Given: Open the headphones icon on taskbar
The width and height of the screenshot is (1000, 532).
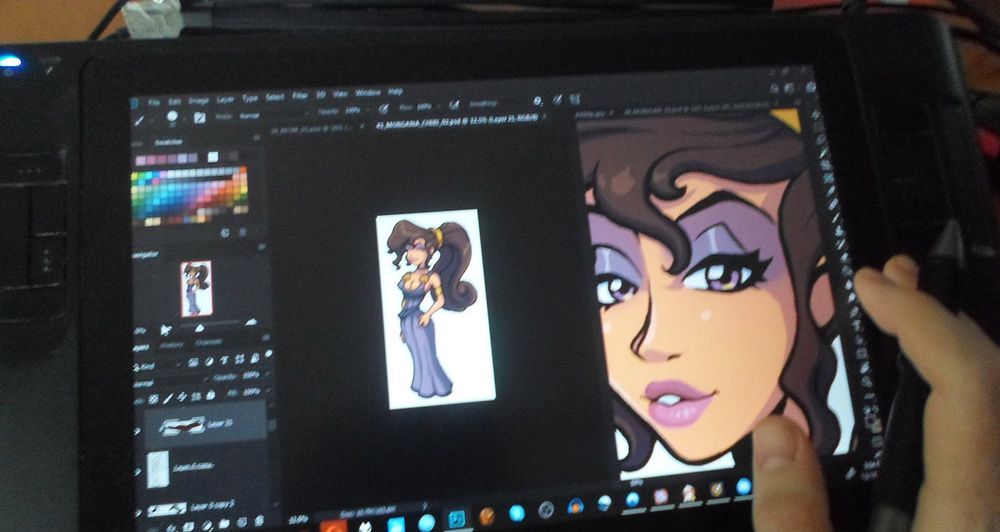Looking at the screenshot, I should [576, 506].
